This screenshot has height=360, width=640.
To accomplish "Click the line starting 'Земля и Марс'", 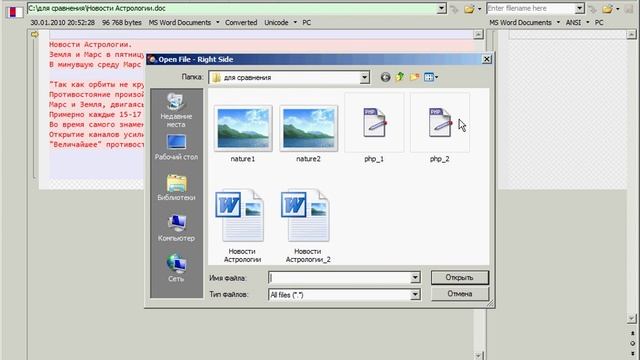I will pos(97,54).
